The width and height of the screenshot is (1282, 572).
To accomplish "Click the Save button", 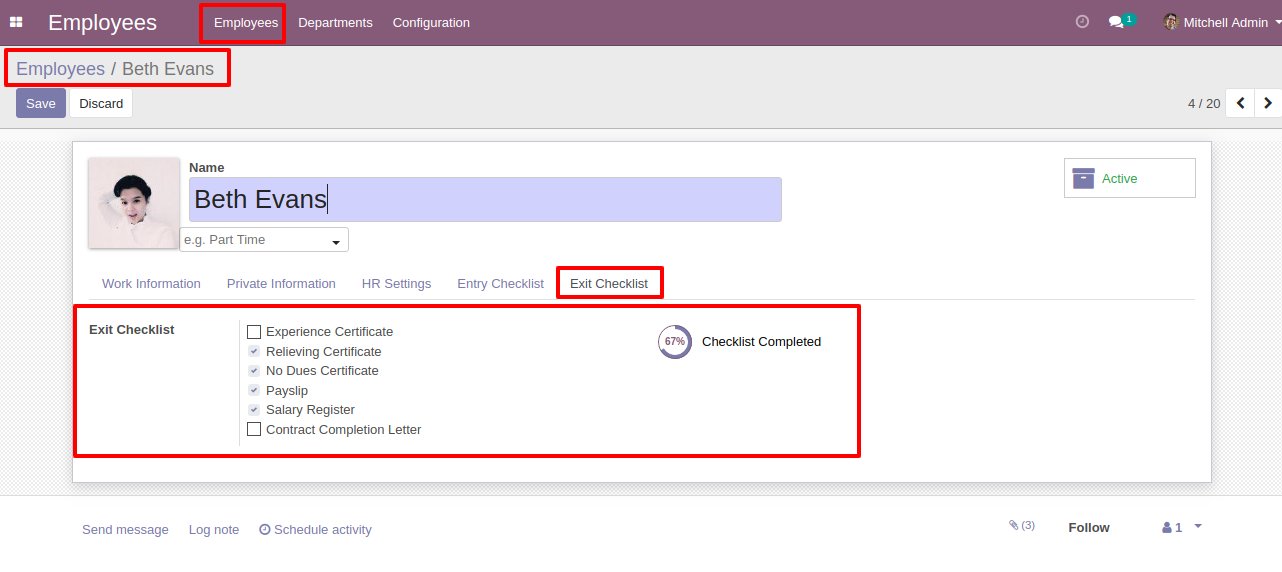I will pyautogui.click(x=41, y=103).
